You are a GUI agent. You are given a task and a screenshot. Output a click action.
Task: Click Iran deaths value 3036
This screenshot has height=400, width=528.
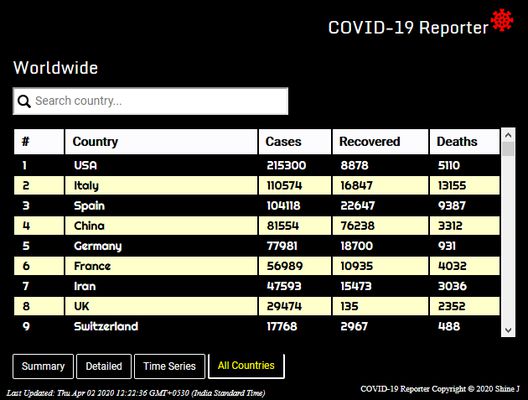pos(452,286)
